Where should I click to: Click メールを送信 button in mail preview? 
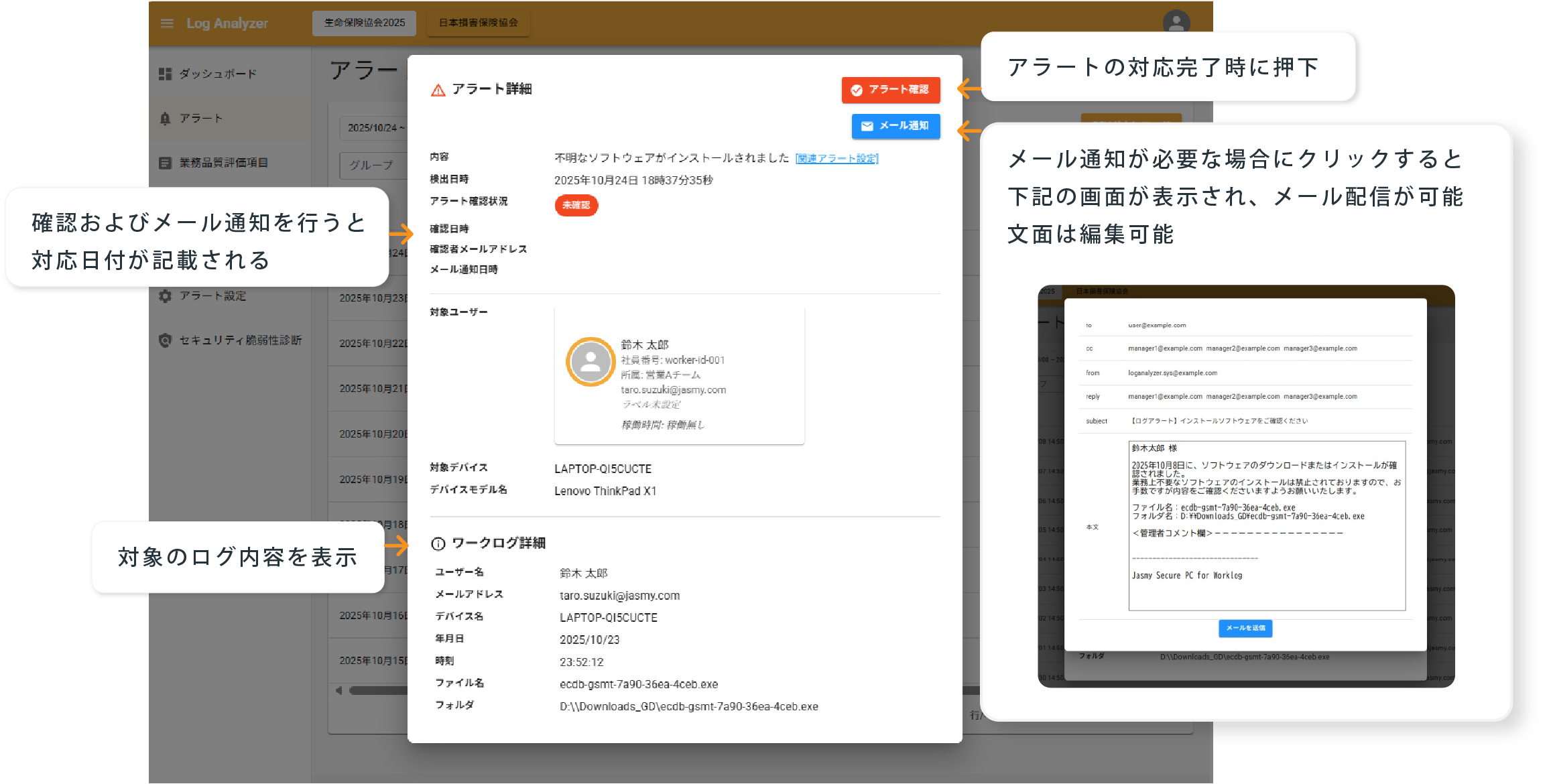(x=1245, y=628)
